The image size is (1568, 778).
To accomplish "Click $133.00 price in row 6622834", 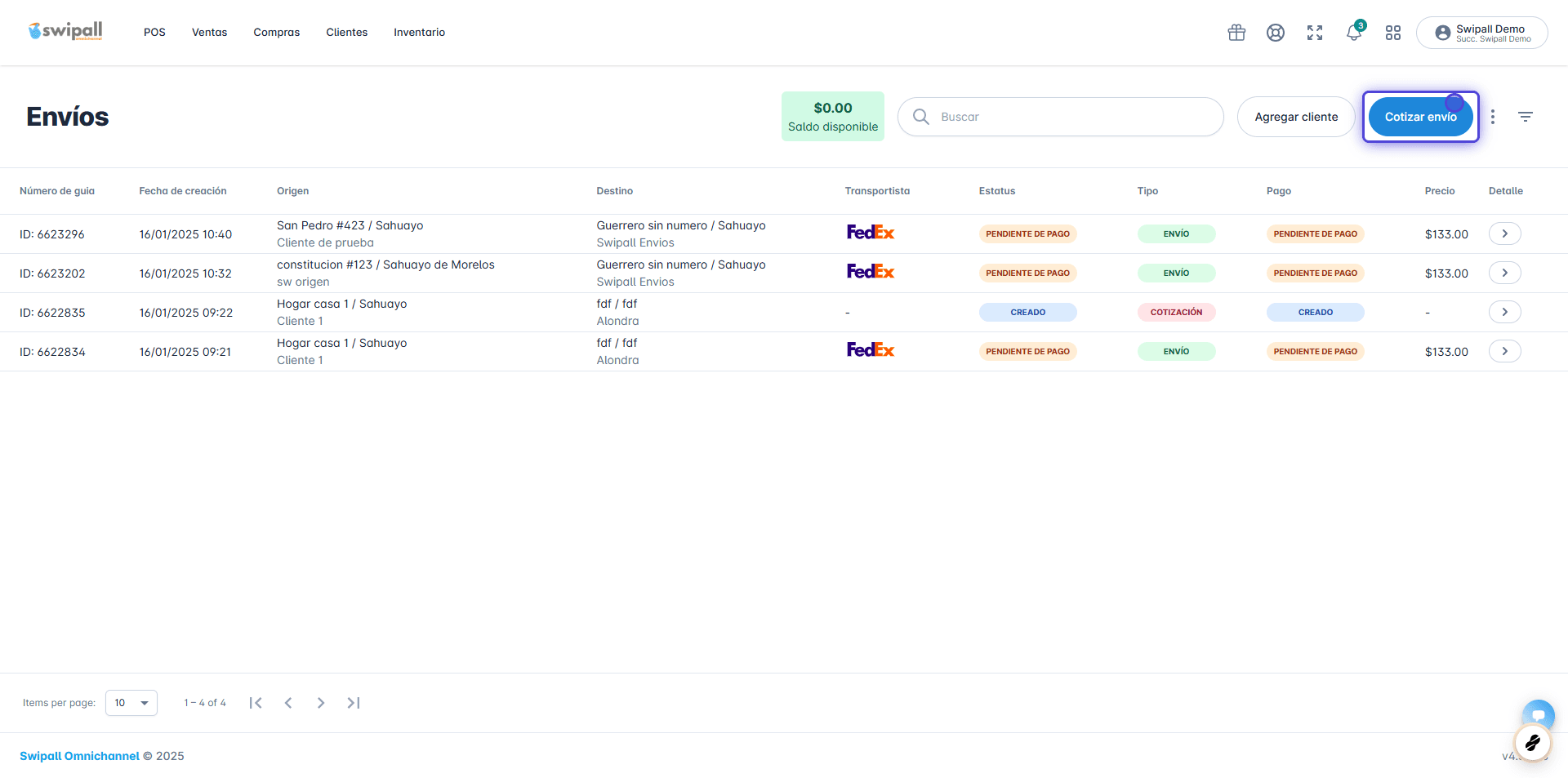I will 1446,352.
